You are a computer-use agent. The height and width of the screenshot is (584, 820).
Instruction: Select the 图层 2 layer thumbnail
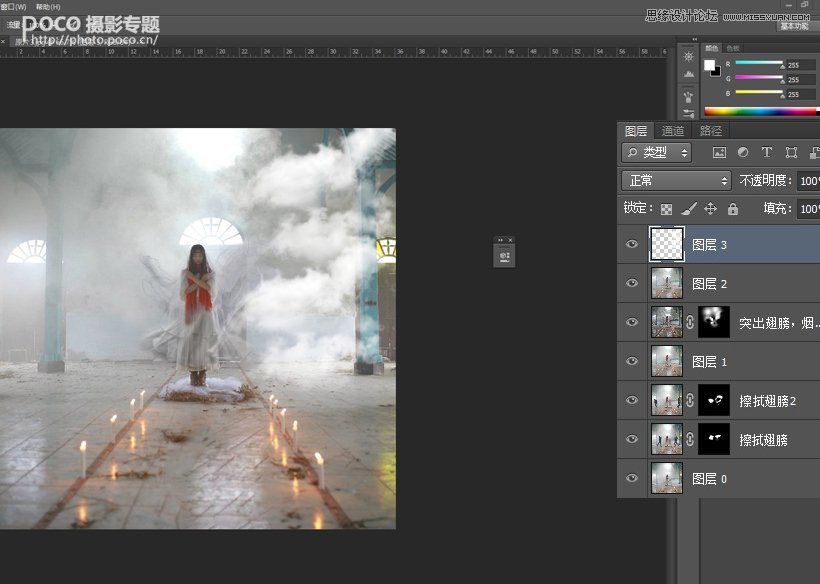tap(666, 283)
